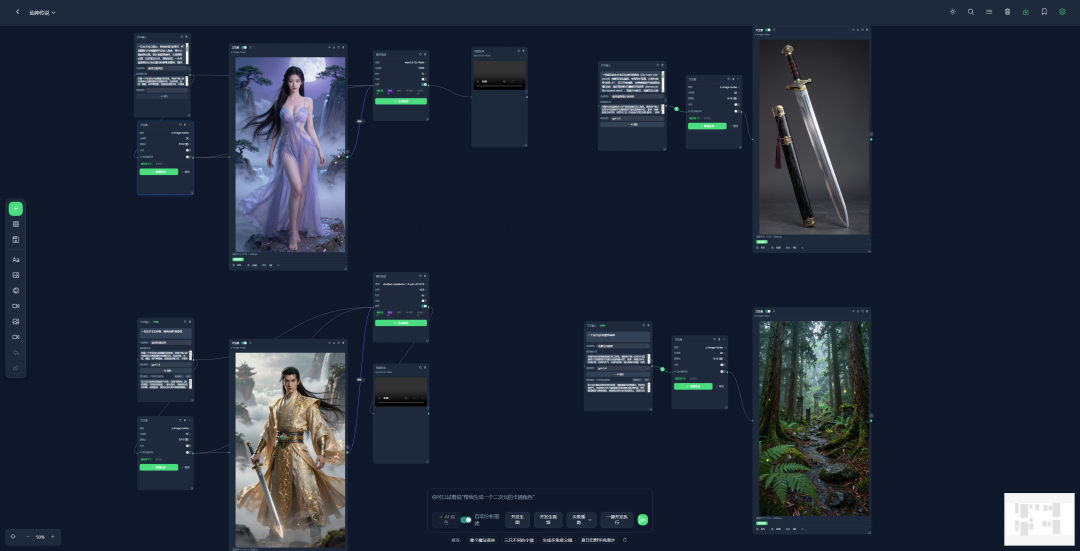Toggle the green switch on the sword image node header
Image resolution: width=1080 pixels, height=551 pixels.
coord(768,30)
